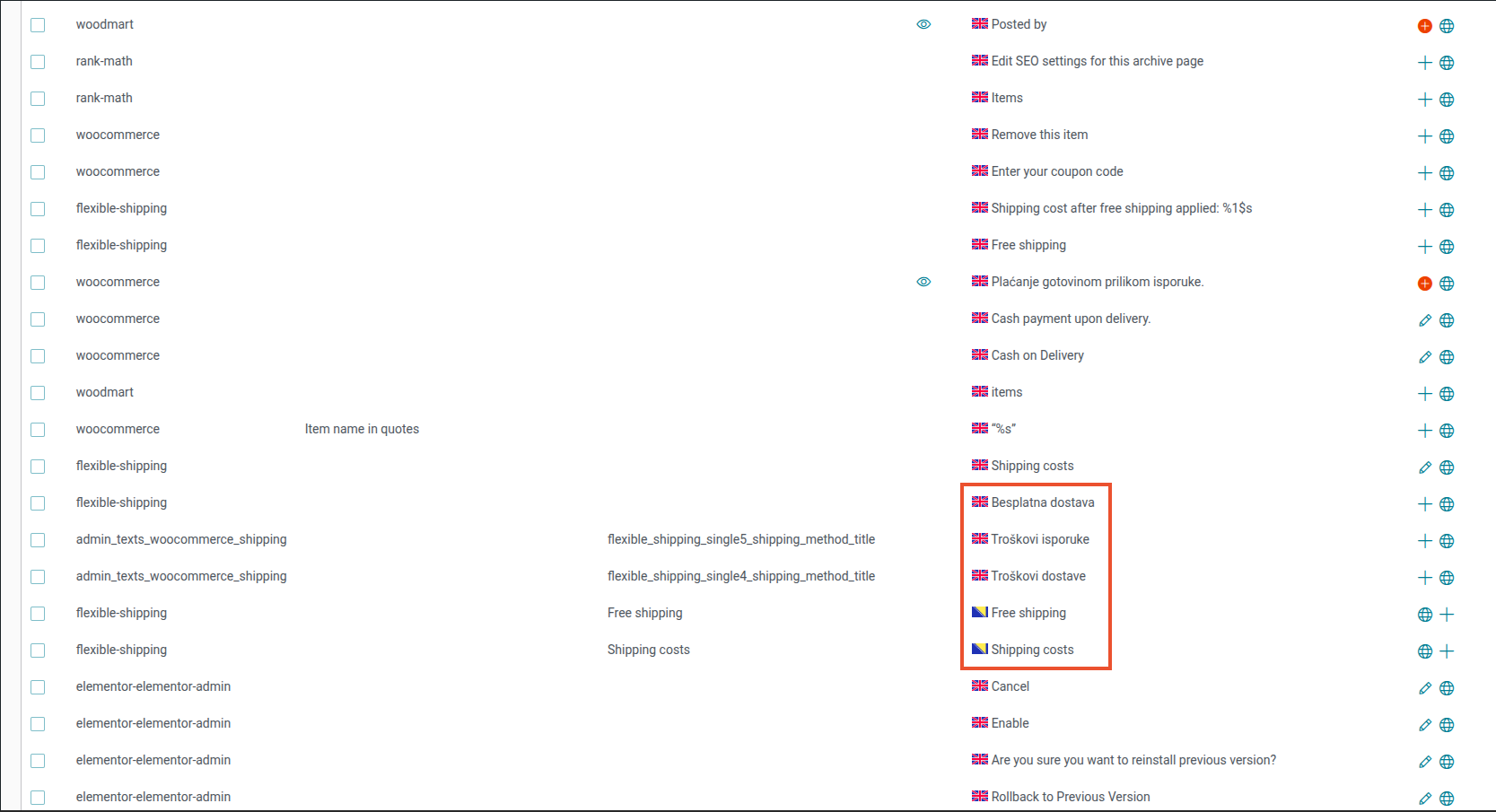Click the globe icon for "Edit SEO settings" row
The height and width of the screenshot is (812, 1496).
[1447, 63]
